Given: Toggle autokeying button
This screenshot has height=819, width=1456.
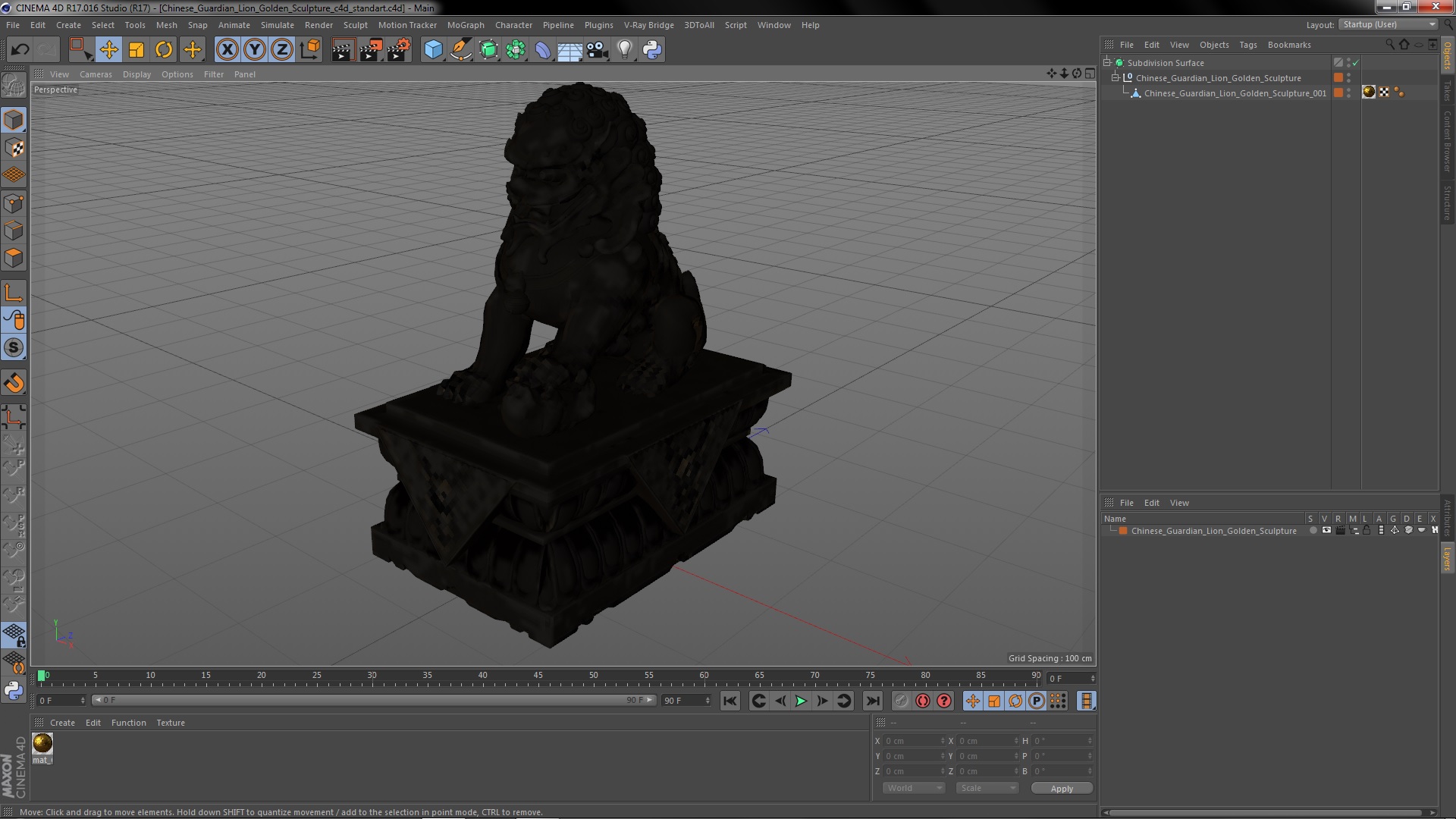Looking at the screenshot, I should (922, 701).
